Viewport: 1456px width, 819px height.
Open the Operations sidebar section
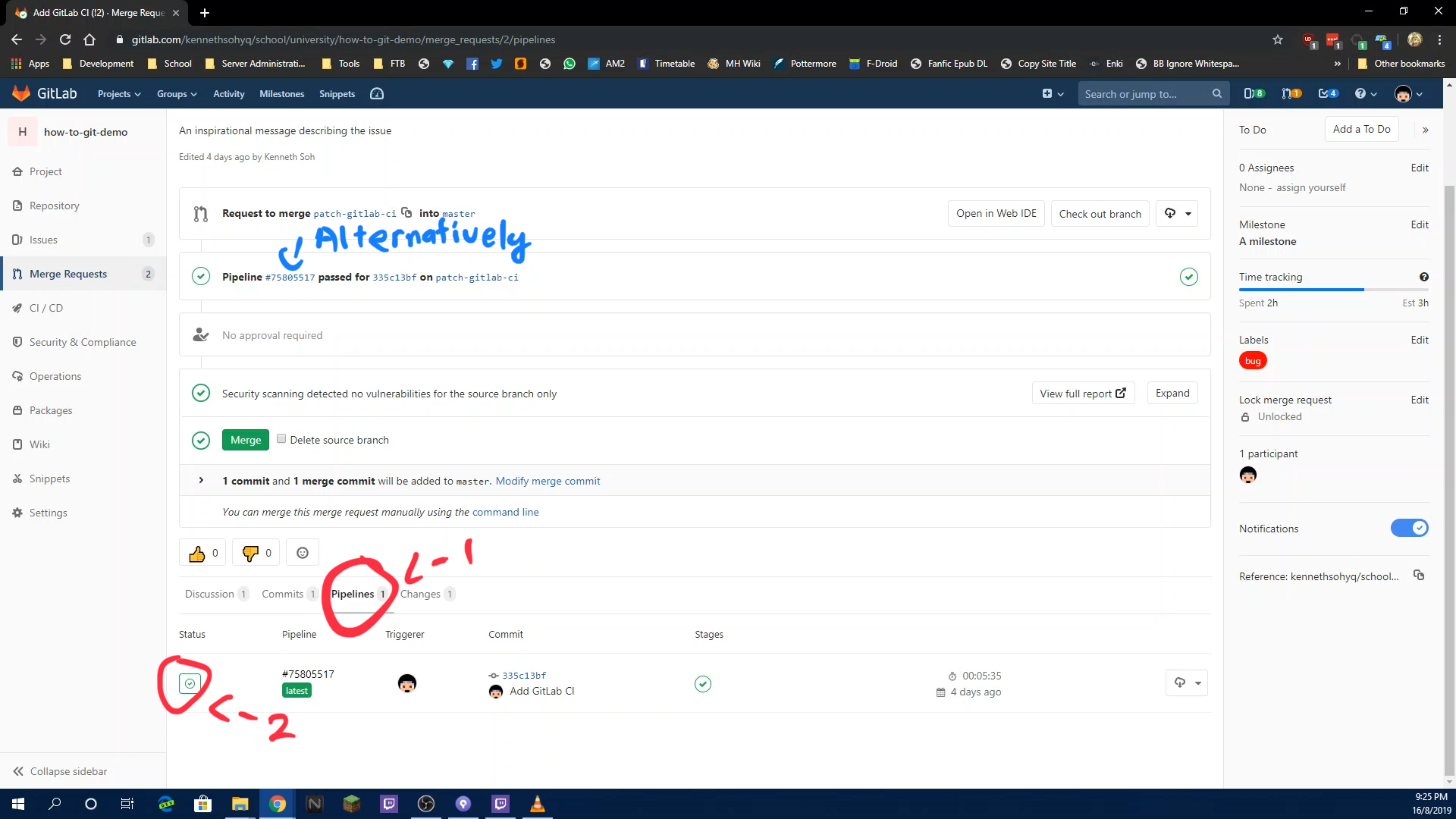(x=55, y=376)
